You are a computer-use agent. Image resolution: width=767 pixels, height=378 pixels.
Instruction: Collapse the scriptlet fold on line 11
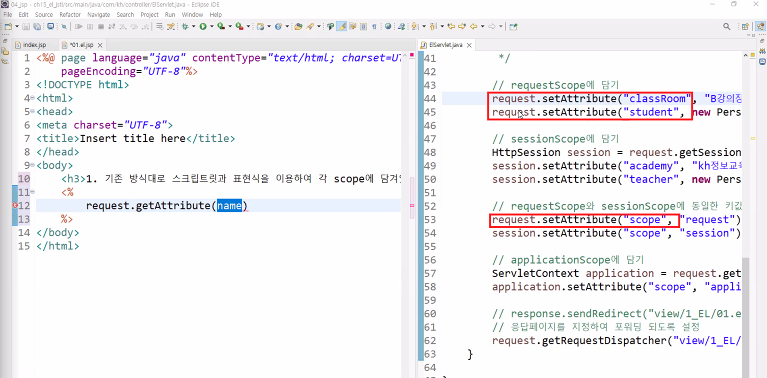click(32, 192)
